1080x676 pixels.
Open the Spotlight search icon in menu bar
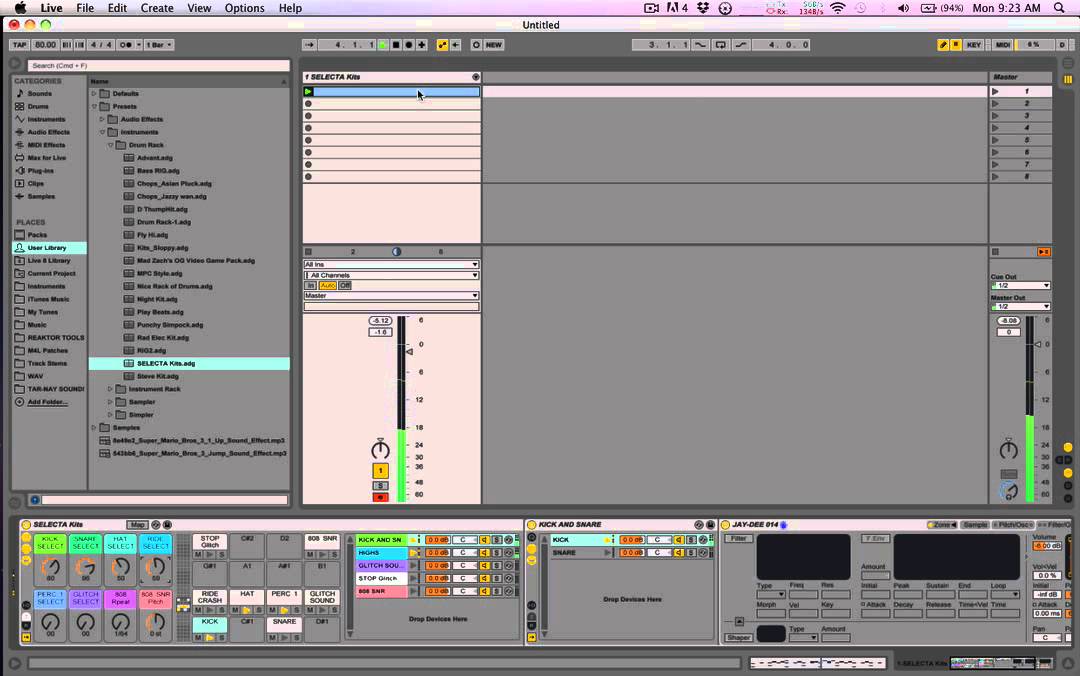point(1059,8)
